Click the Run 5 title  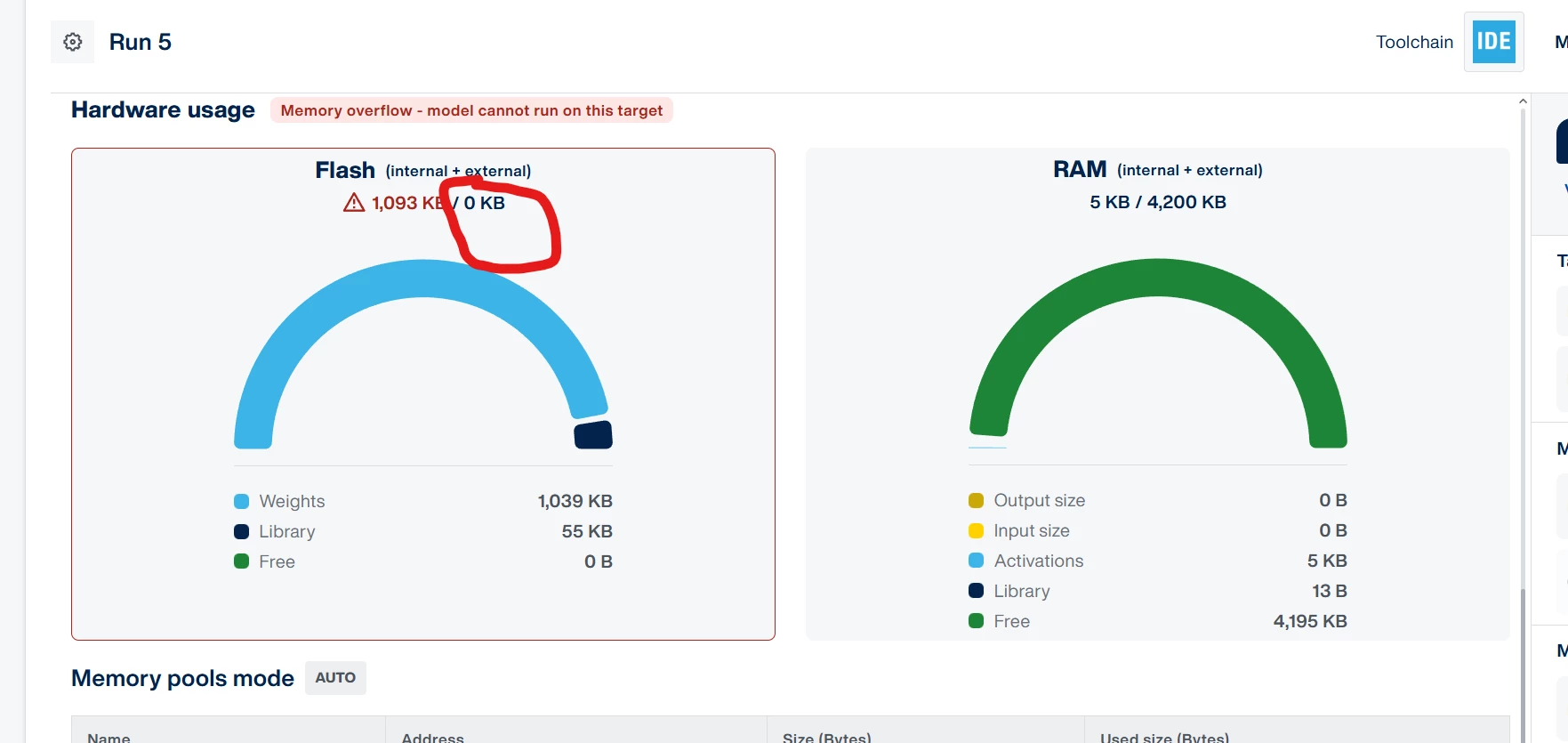point(141,42)
